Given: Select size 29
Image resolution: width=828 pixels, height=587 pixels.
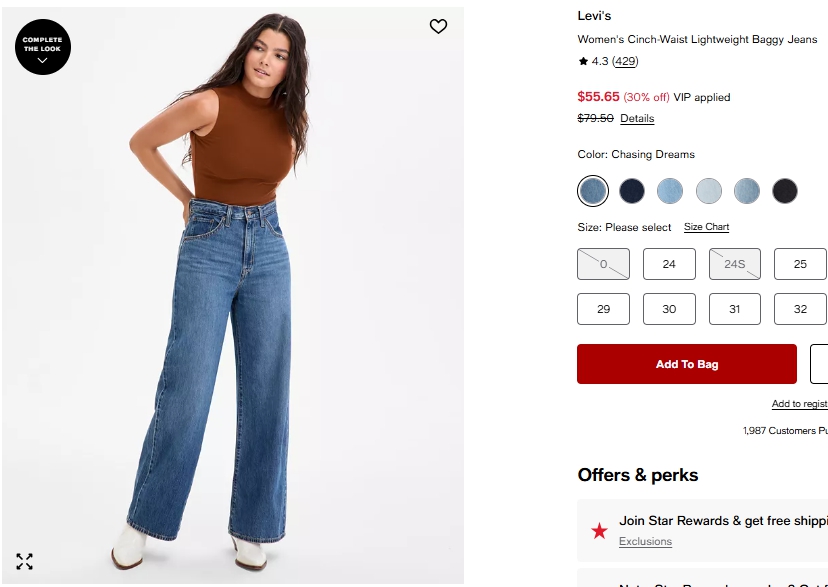Looking at the screenshot, I should 604,309.
